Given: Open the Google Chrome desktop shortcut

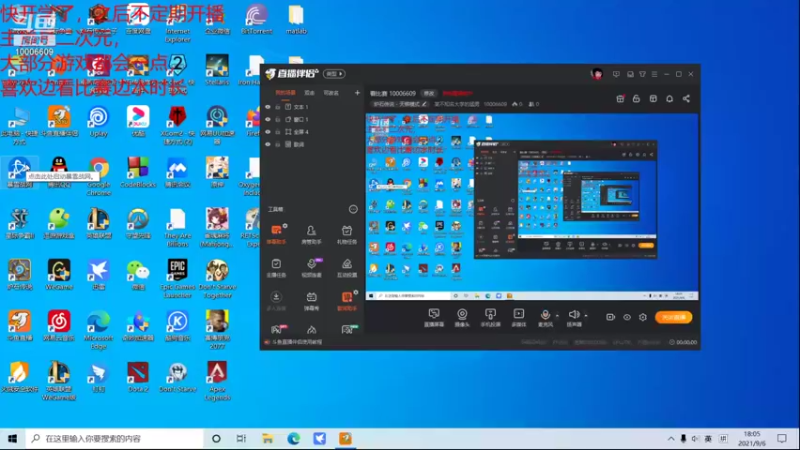Looking at the screenshot, I should coord(98,177).
